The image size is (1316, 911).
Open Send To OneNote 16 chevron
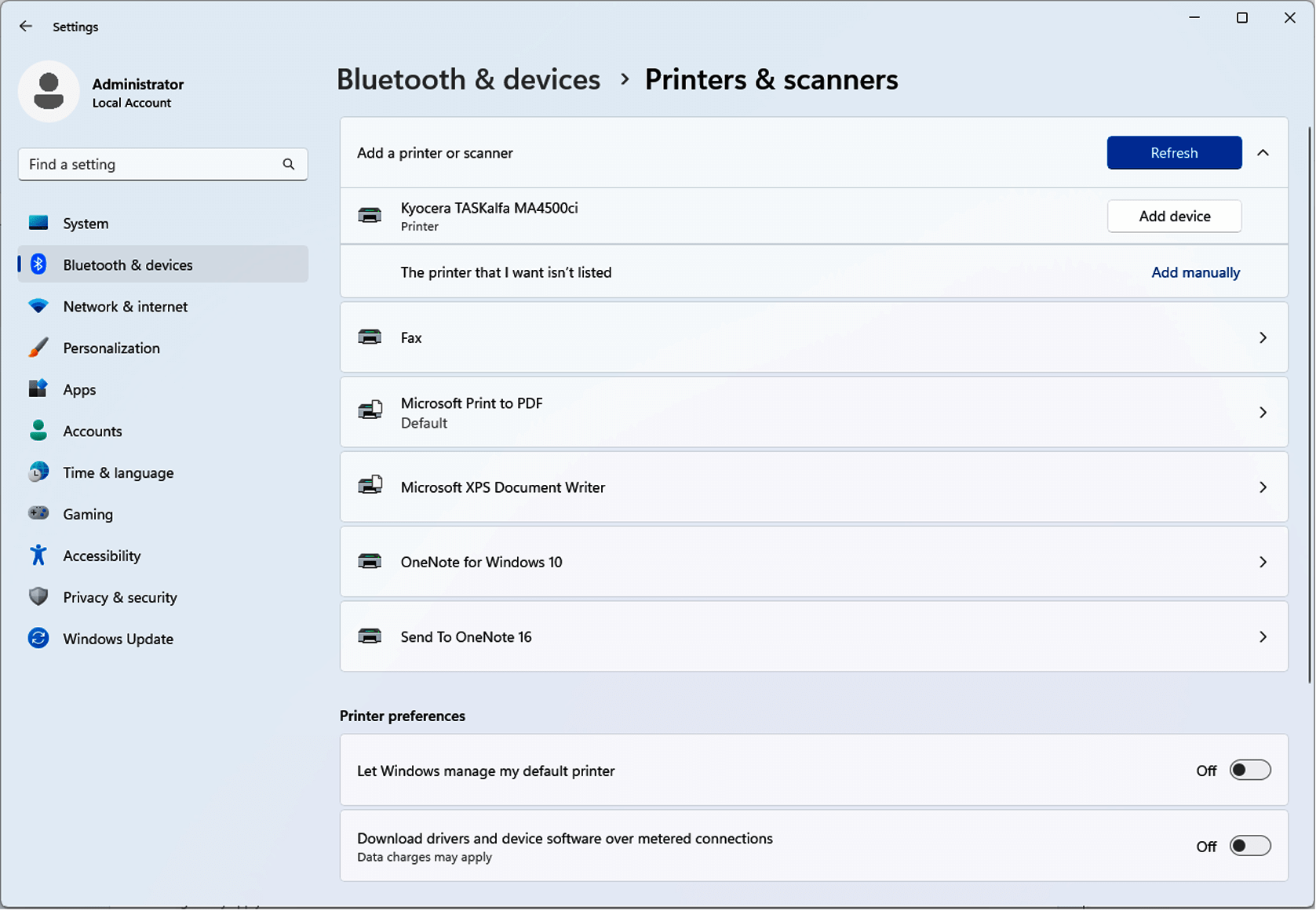point(1263,636)
